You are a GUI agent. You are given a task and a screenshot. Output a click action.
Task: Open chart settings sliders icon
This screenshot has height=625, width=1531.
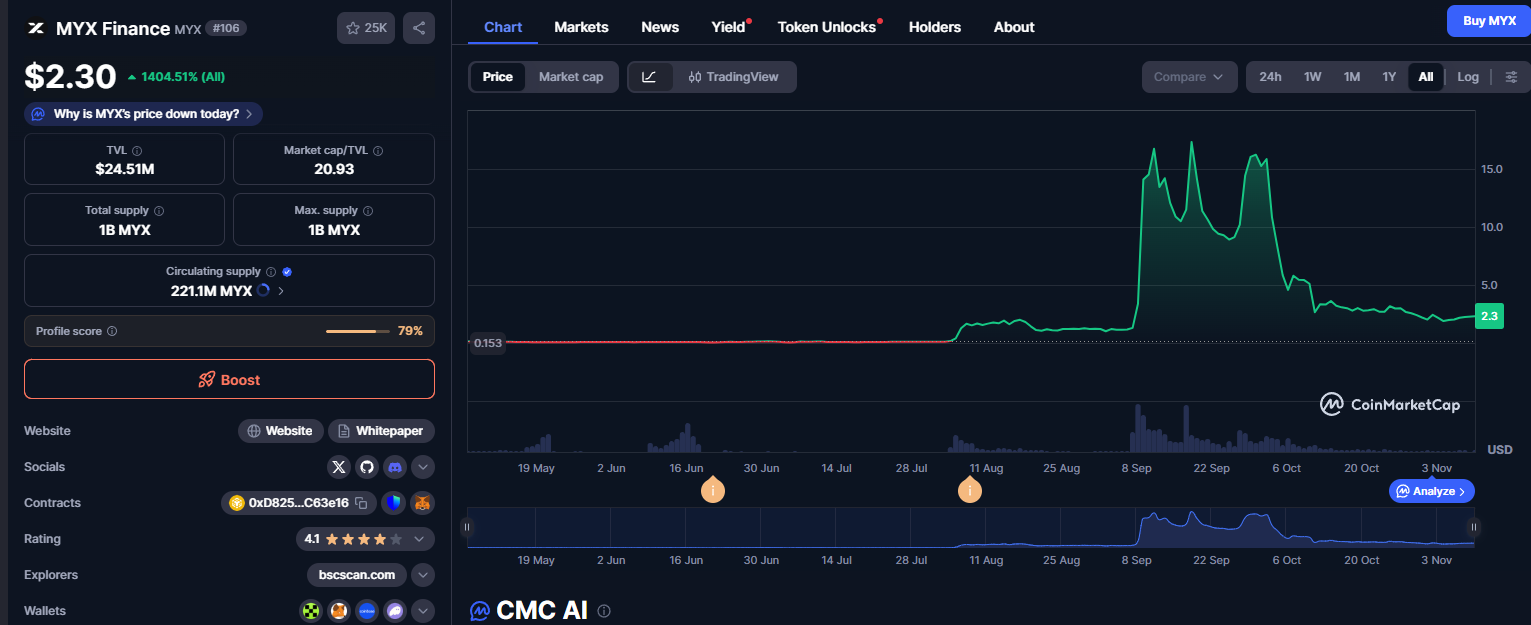[1511, 77]
